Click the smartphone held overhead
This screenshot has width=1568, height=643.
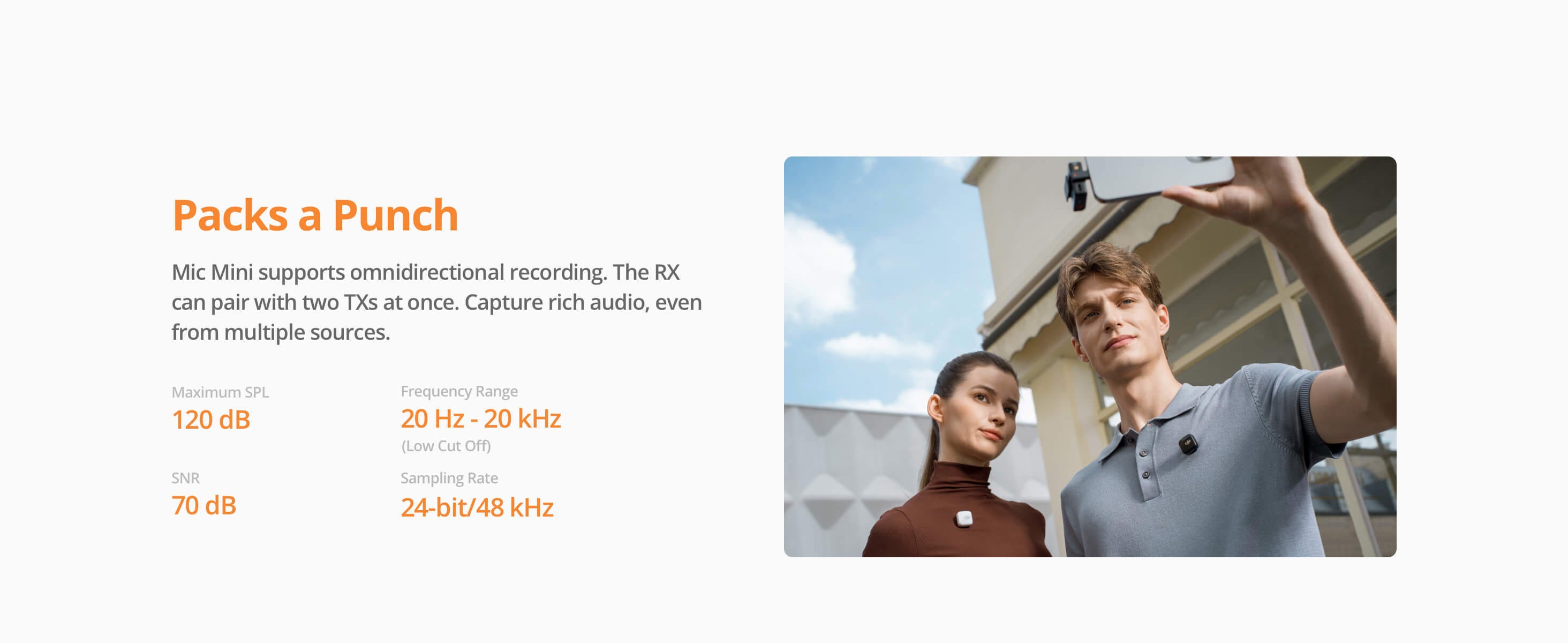1159,177
